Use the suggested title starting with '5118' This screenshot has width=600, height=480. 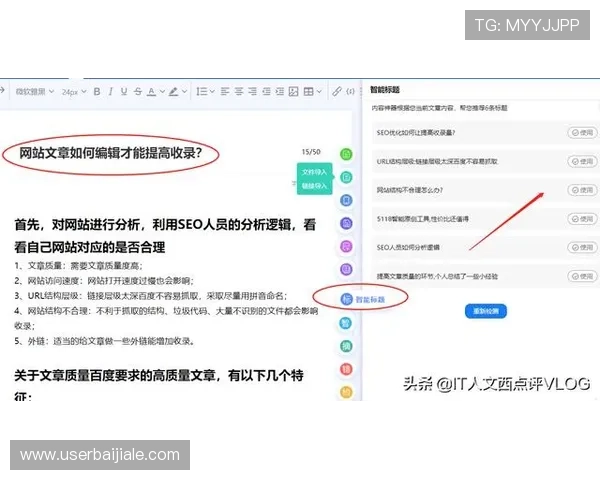coord(582,219)
